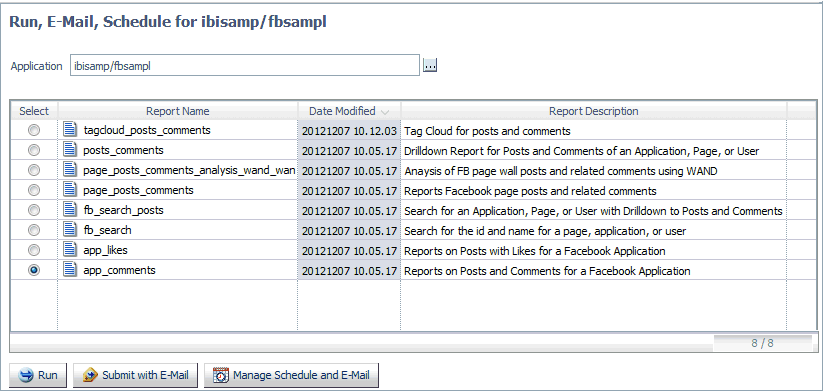
Task: Select the app_likes radio button
Action: click(x=34, y=250)
